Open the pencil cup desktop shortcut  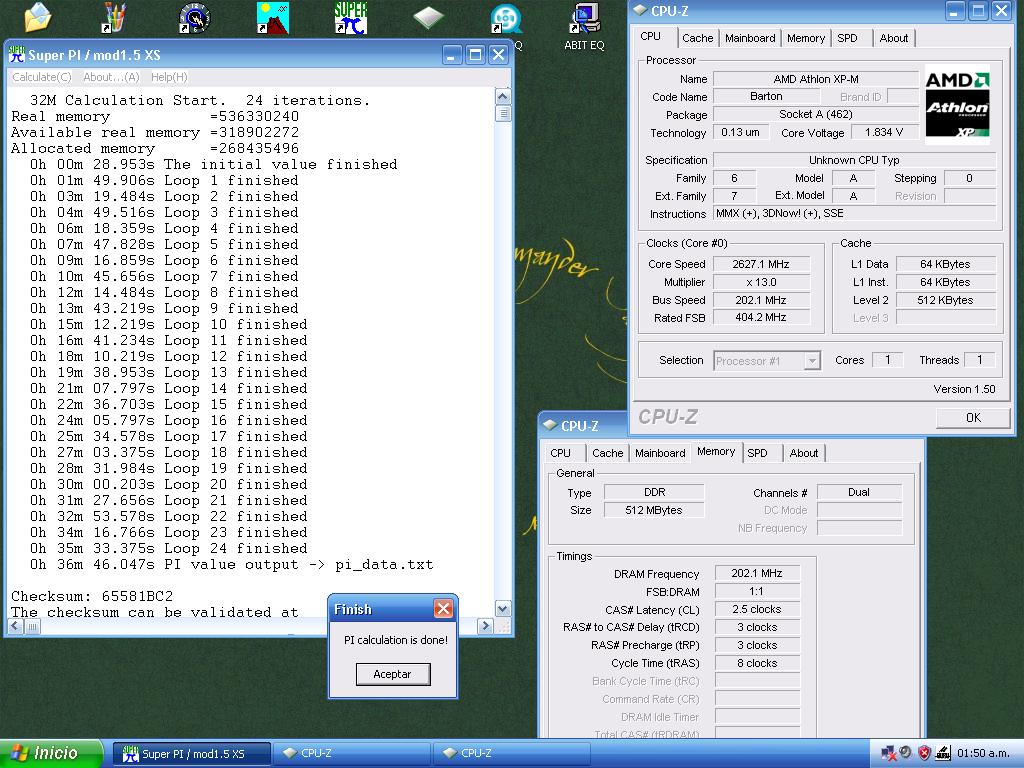(114, 18)
